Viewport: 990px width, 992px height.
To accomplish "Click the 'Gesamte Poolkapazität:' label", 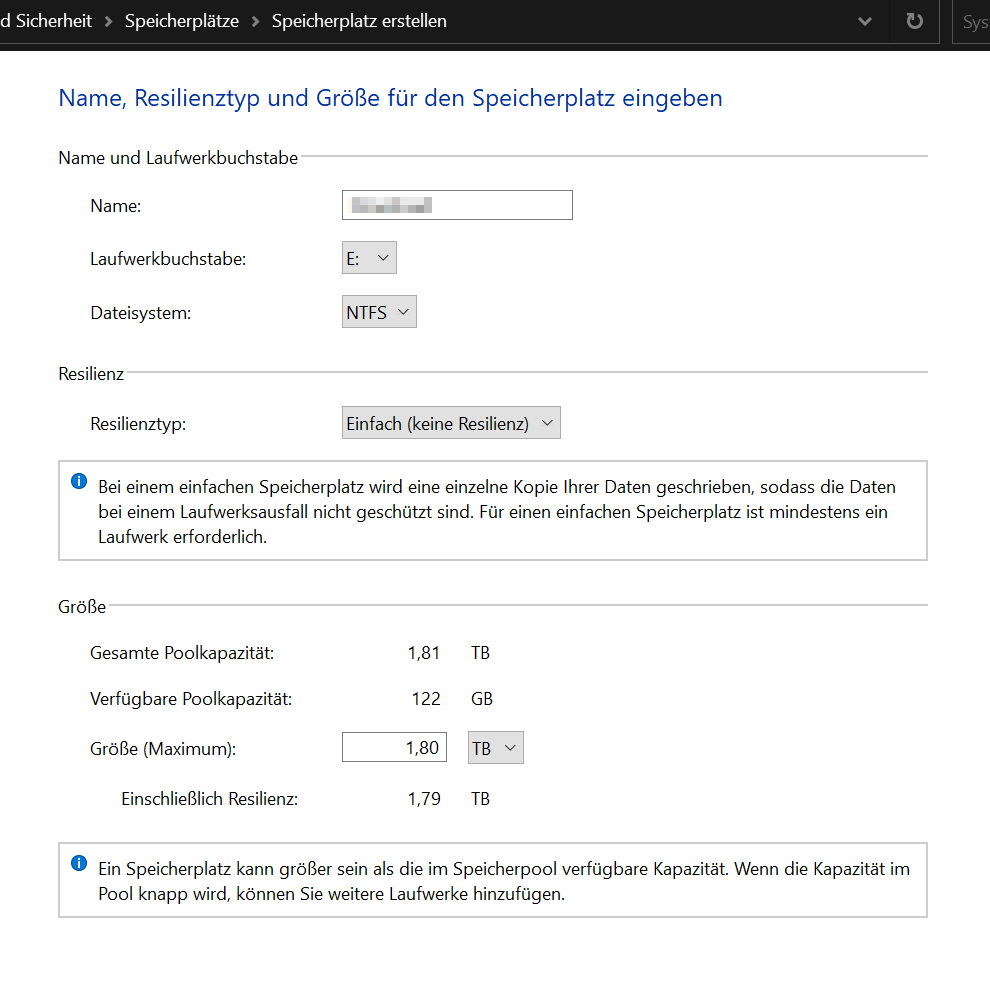I will 182,653.
